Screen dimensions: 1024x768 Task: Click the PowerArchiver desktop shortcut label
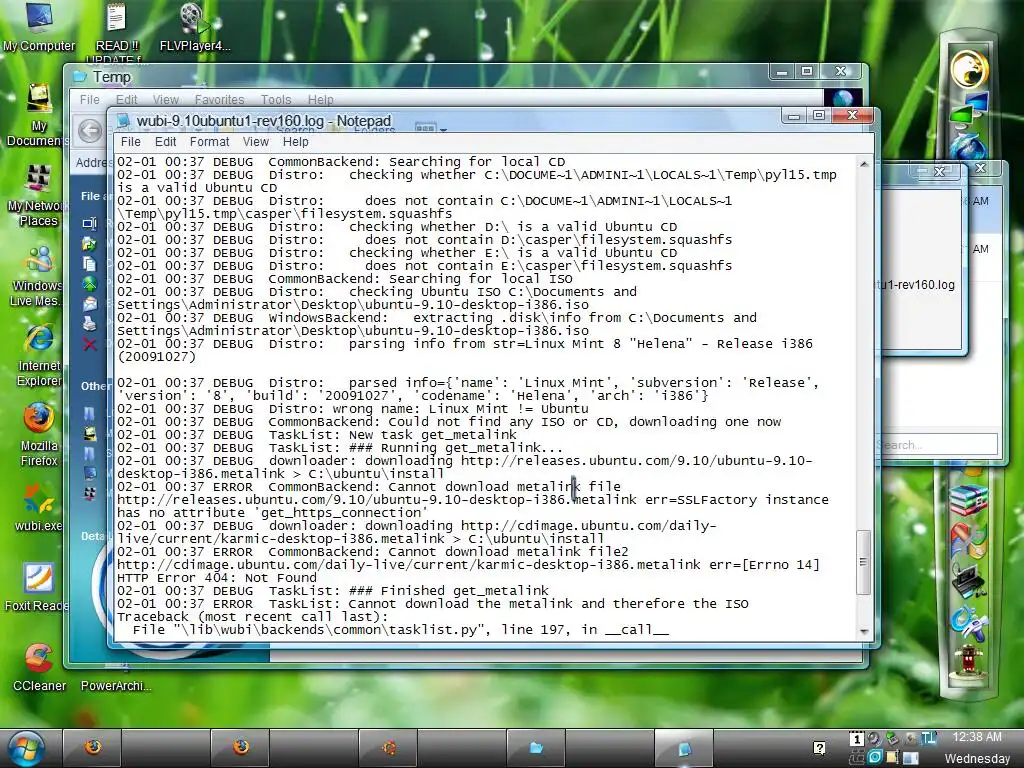click(116, 686)
